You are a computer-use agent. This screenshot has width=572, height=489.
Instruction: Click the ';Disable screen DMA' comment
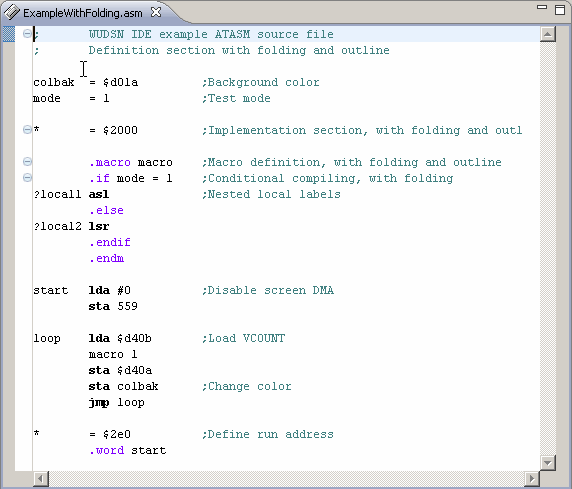(x=268, y=290)
